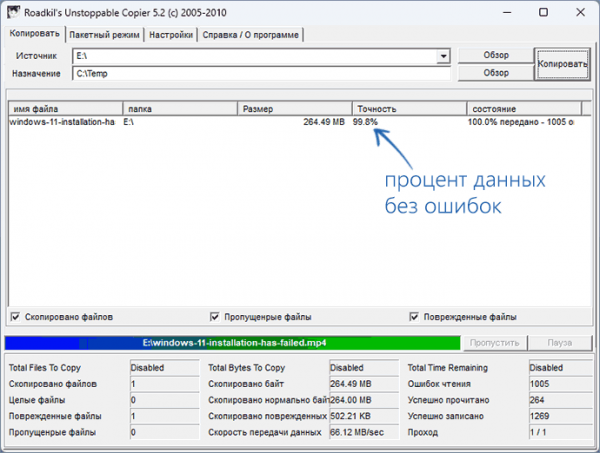
Task: Sort by папка column header
Action: (x=180, y=109)
